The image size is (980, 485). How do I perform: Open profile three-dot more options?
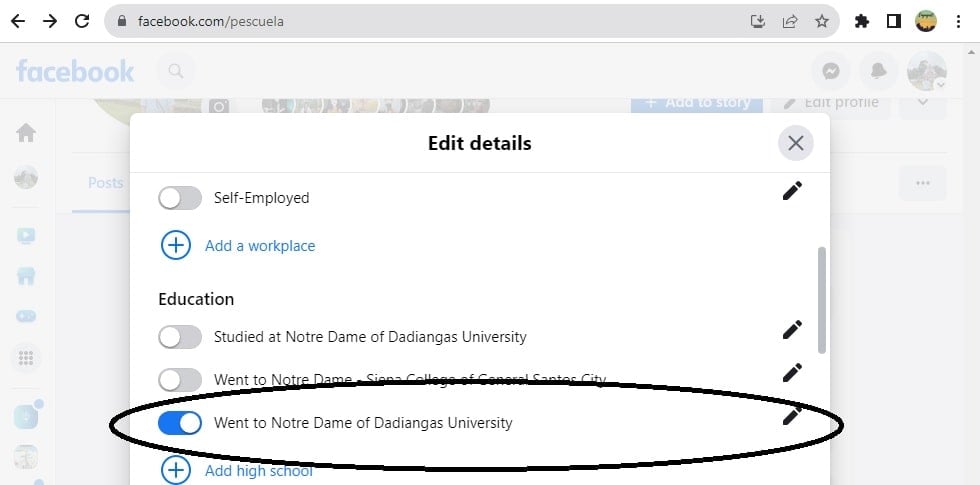click(922, 183)
